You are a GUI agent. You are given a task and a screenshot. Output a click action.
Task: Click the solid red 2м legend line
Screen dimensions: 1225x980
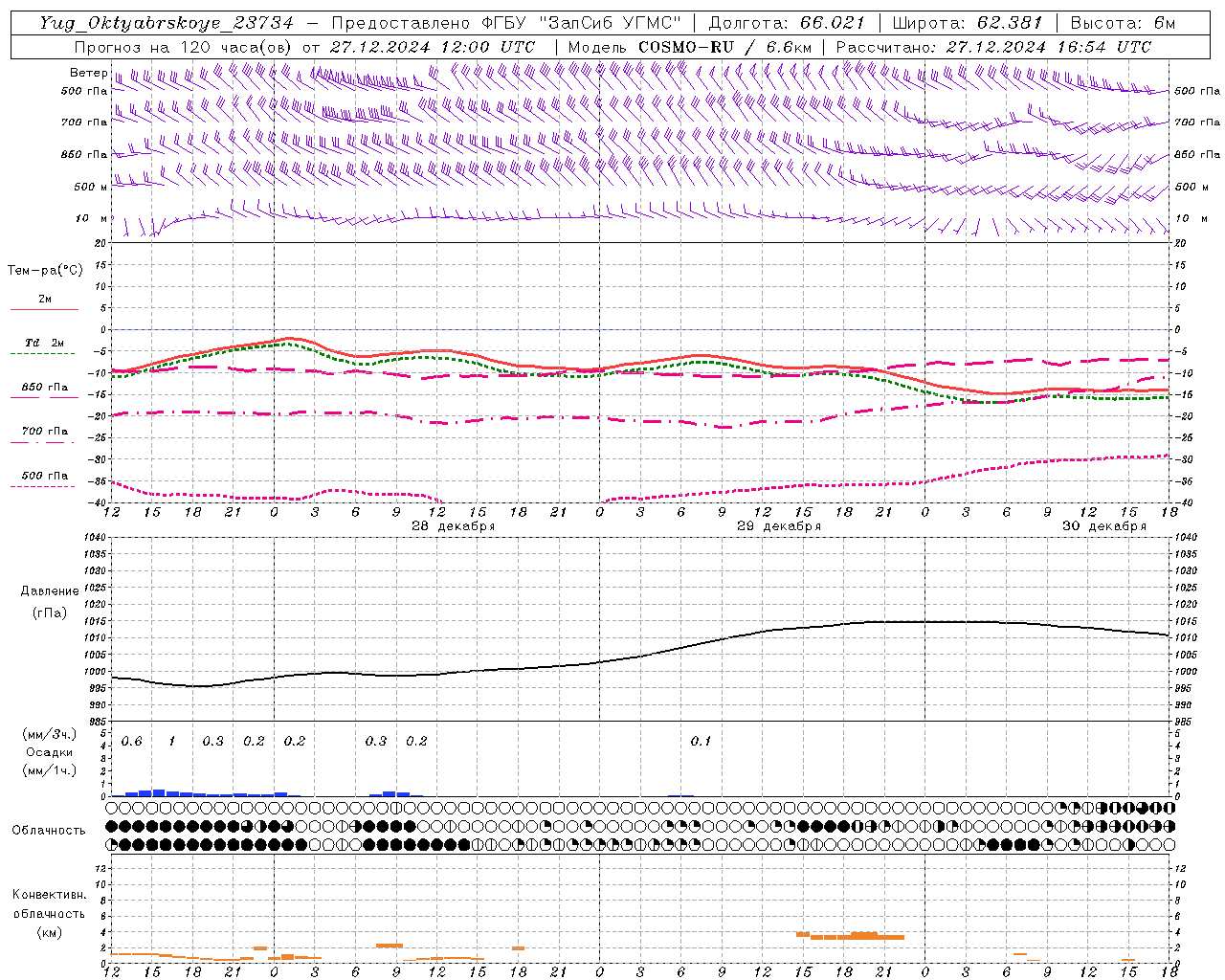[x=44, y=309]
